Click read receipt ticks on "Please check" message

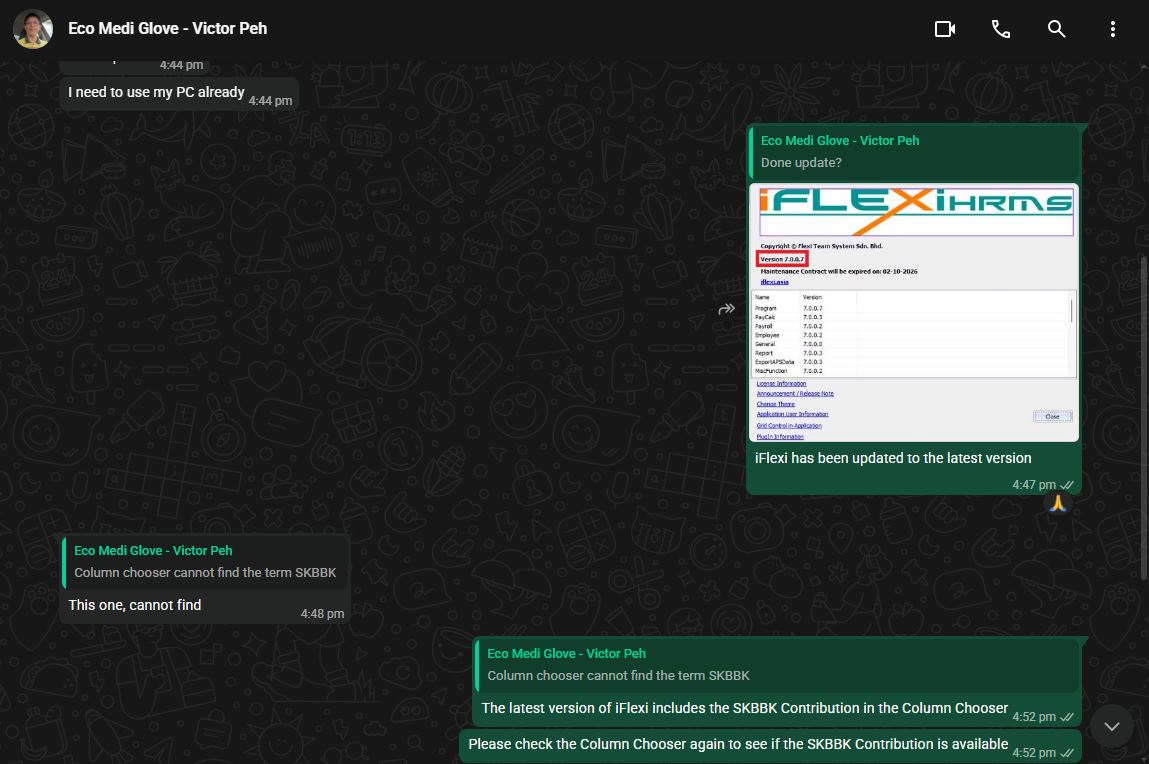1067,753
